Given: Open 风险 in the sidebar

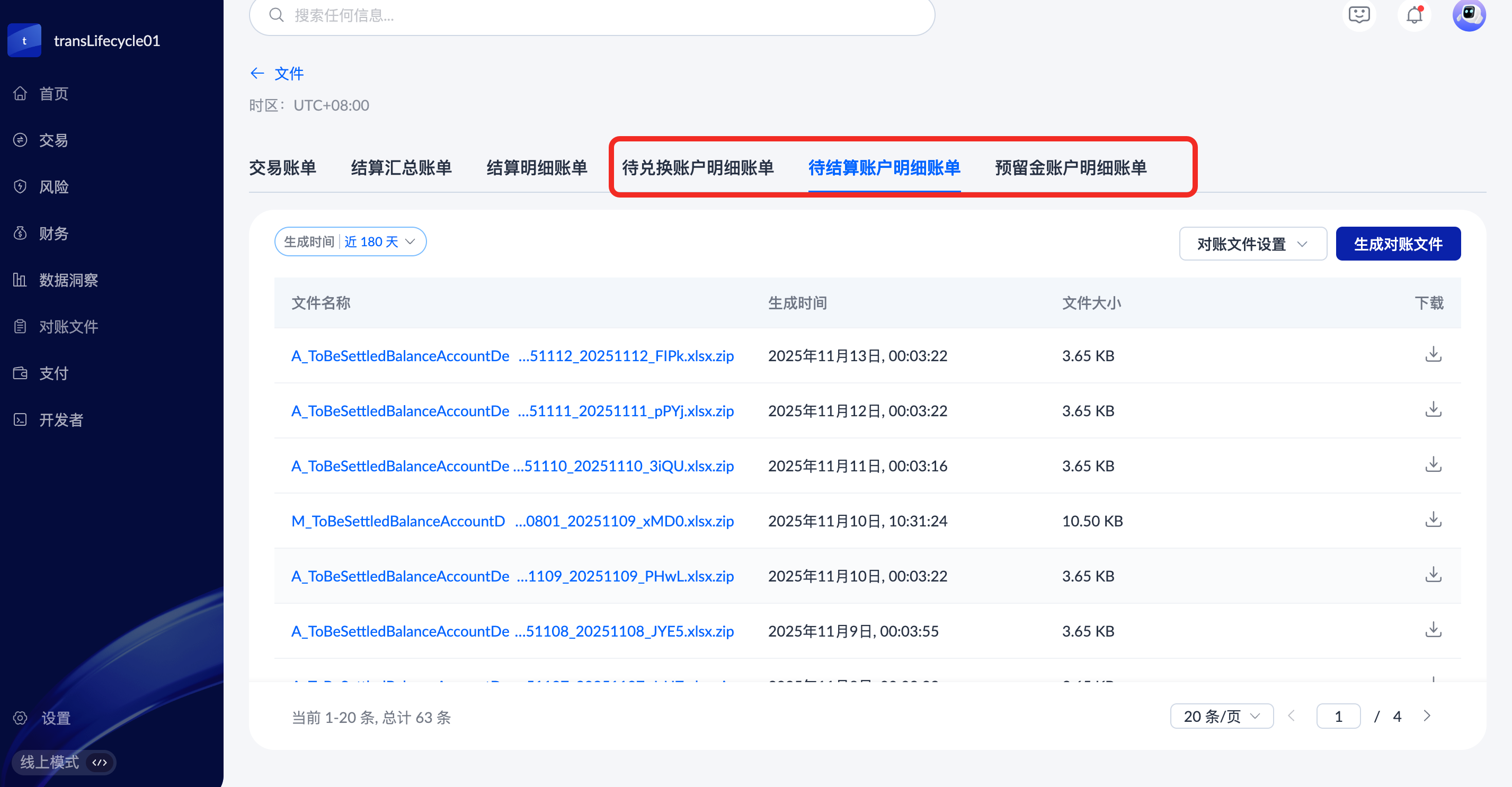Looking at the screenshot, I should coord(54,186).
